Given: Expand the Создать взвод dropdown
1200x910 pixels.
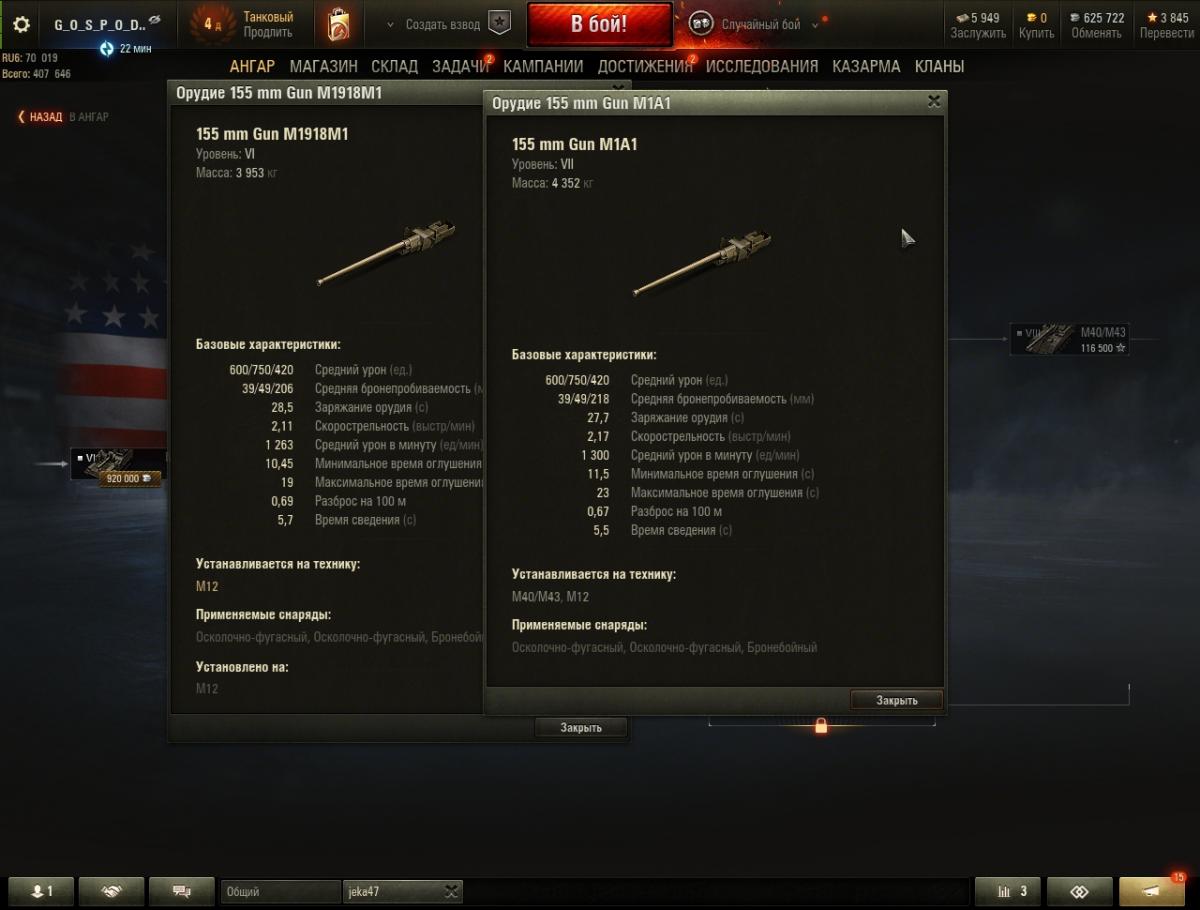Looking at the screenshot, I should tap(390, 25).
